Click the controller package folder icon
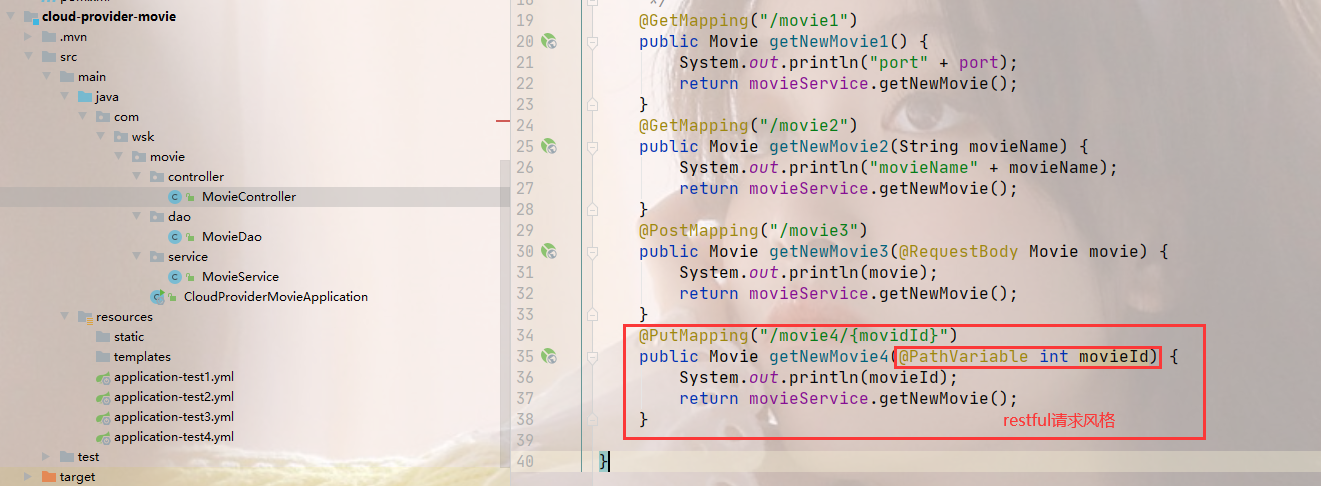The width and height of the screenshot is (1321, 486). (157, 177)
